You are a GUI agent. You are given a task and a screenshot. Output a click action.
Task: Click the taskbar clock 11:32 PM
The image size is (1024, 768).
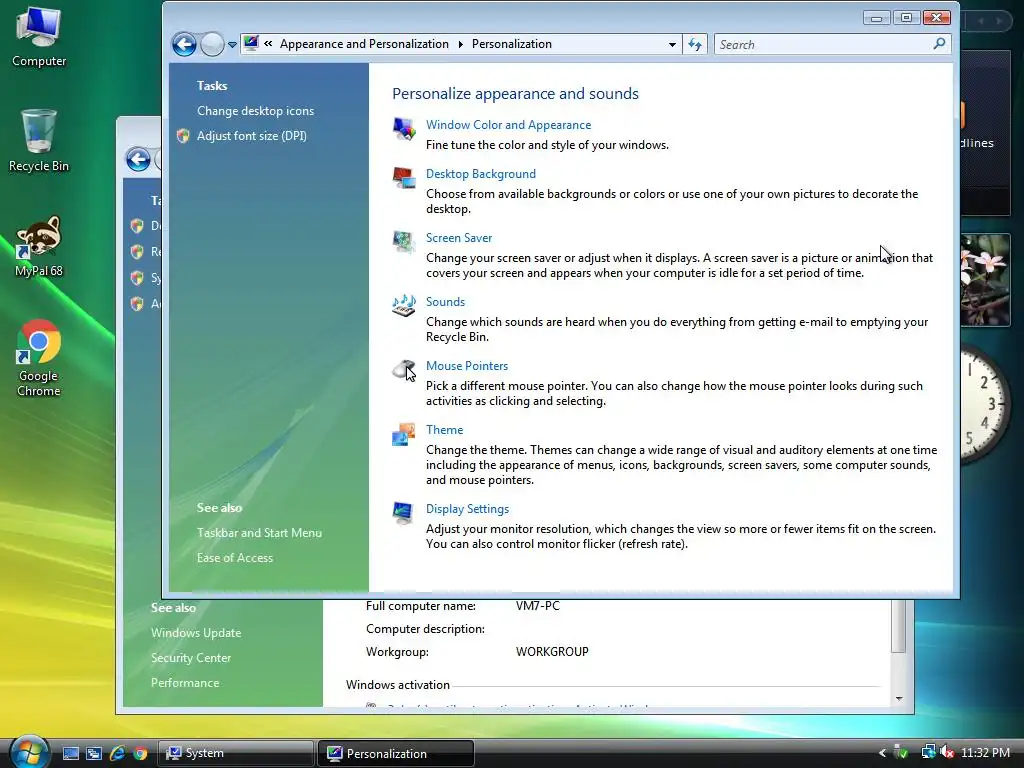[985, 752]
